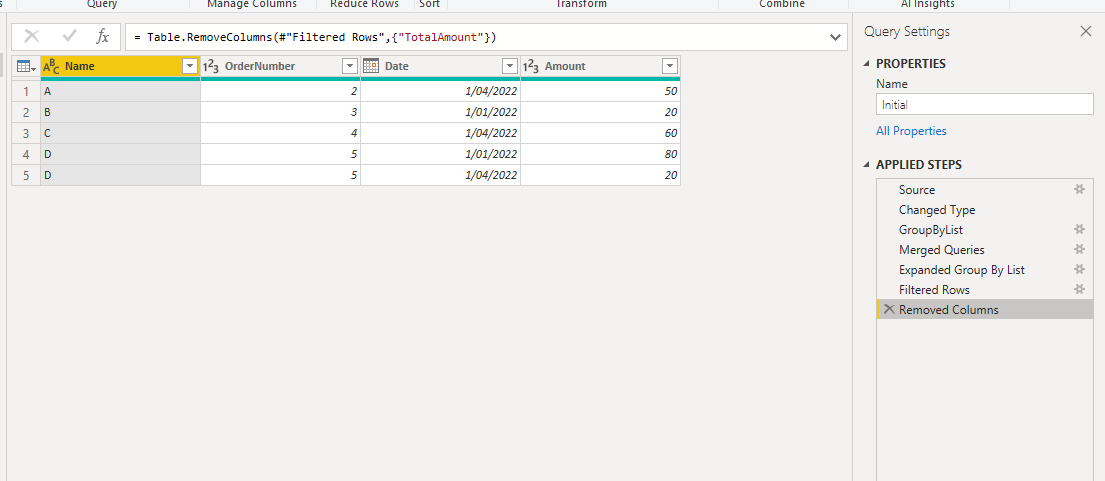1105x481 pixels.
Task: Select row number 5 in the grid
Action: click(26, 175)
